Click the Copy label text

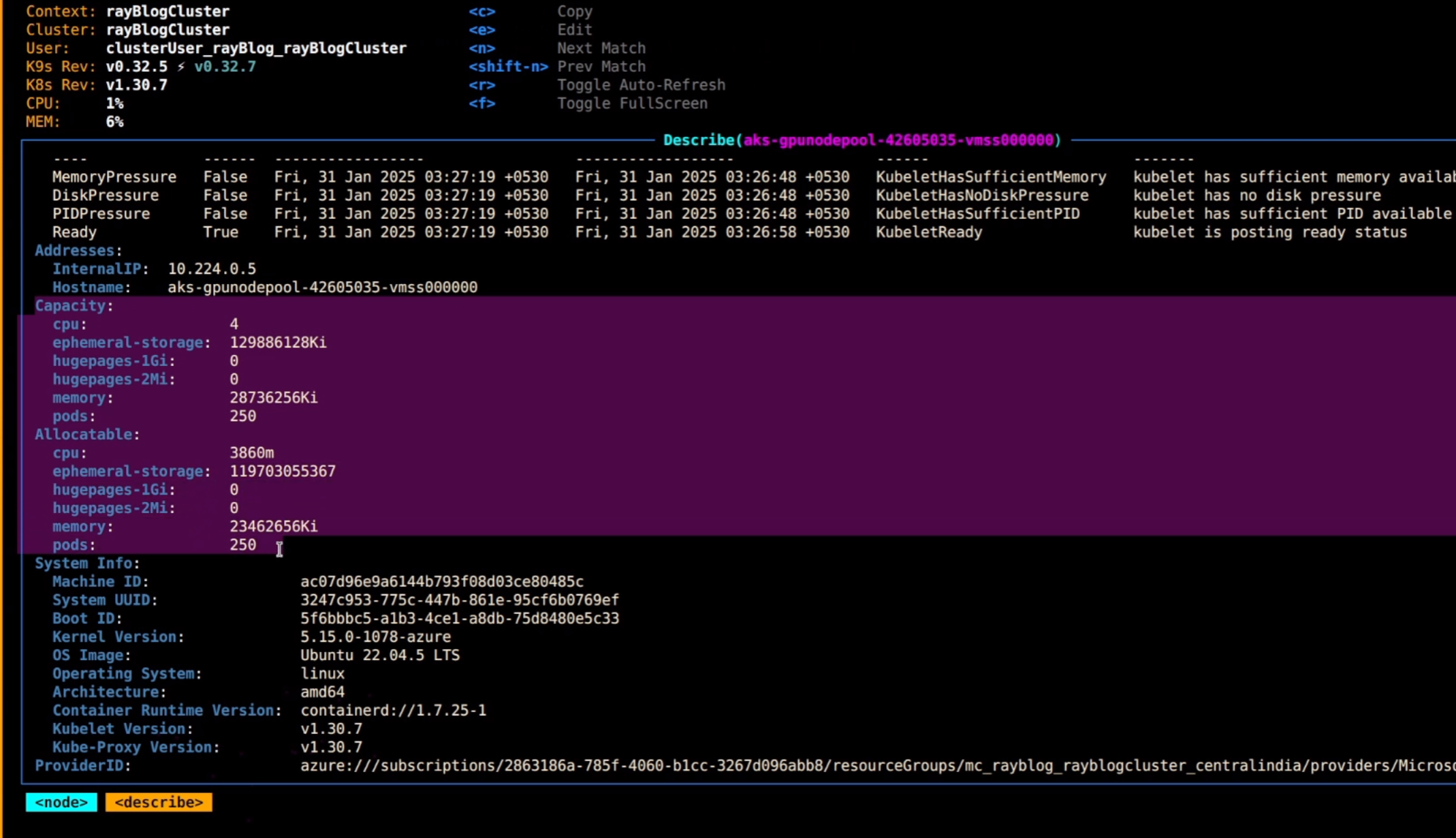tap(575, 12)
